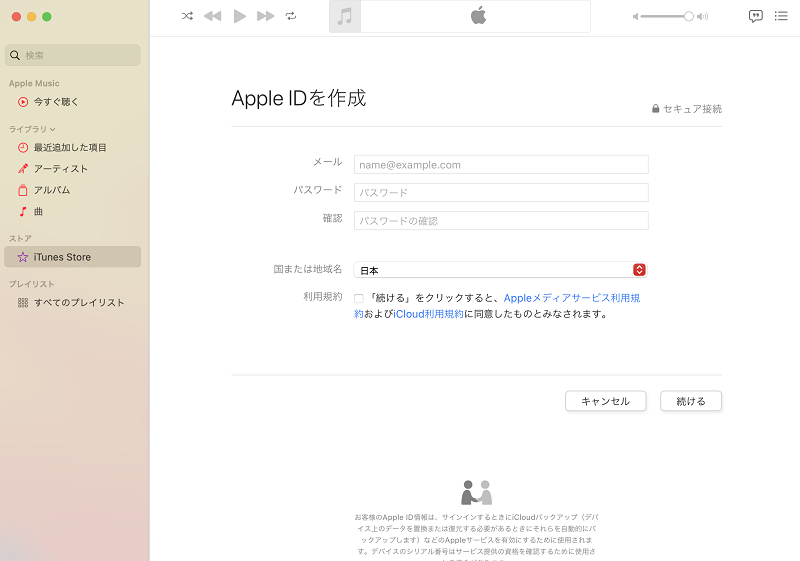Click the lock icon beside セキュア接続

[656, 109]
